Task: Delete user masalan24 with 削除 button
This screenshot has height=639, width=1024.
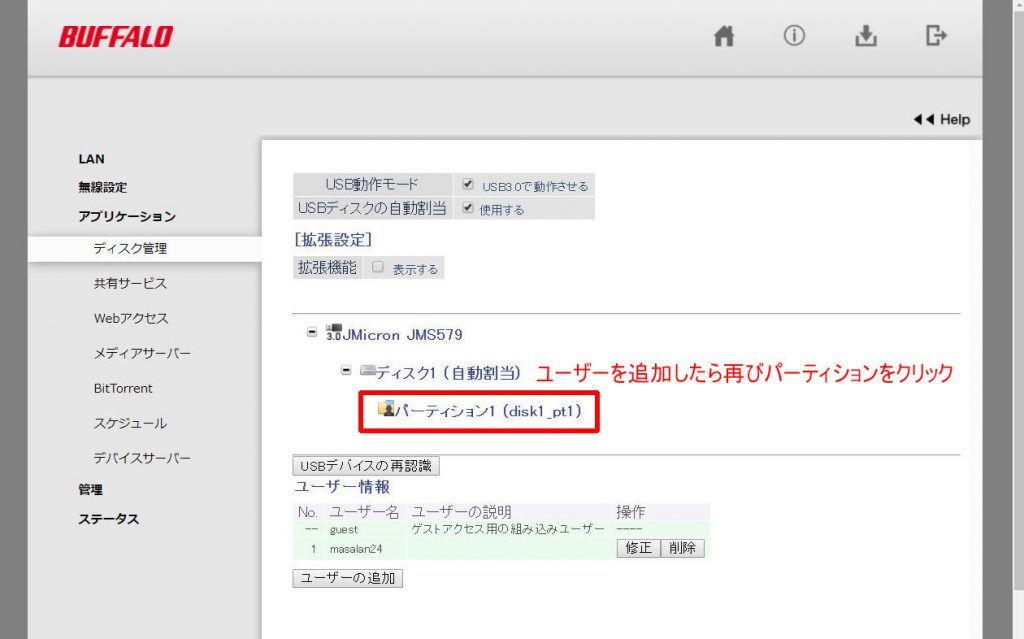Action: pos(683,548)
